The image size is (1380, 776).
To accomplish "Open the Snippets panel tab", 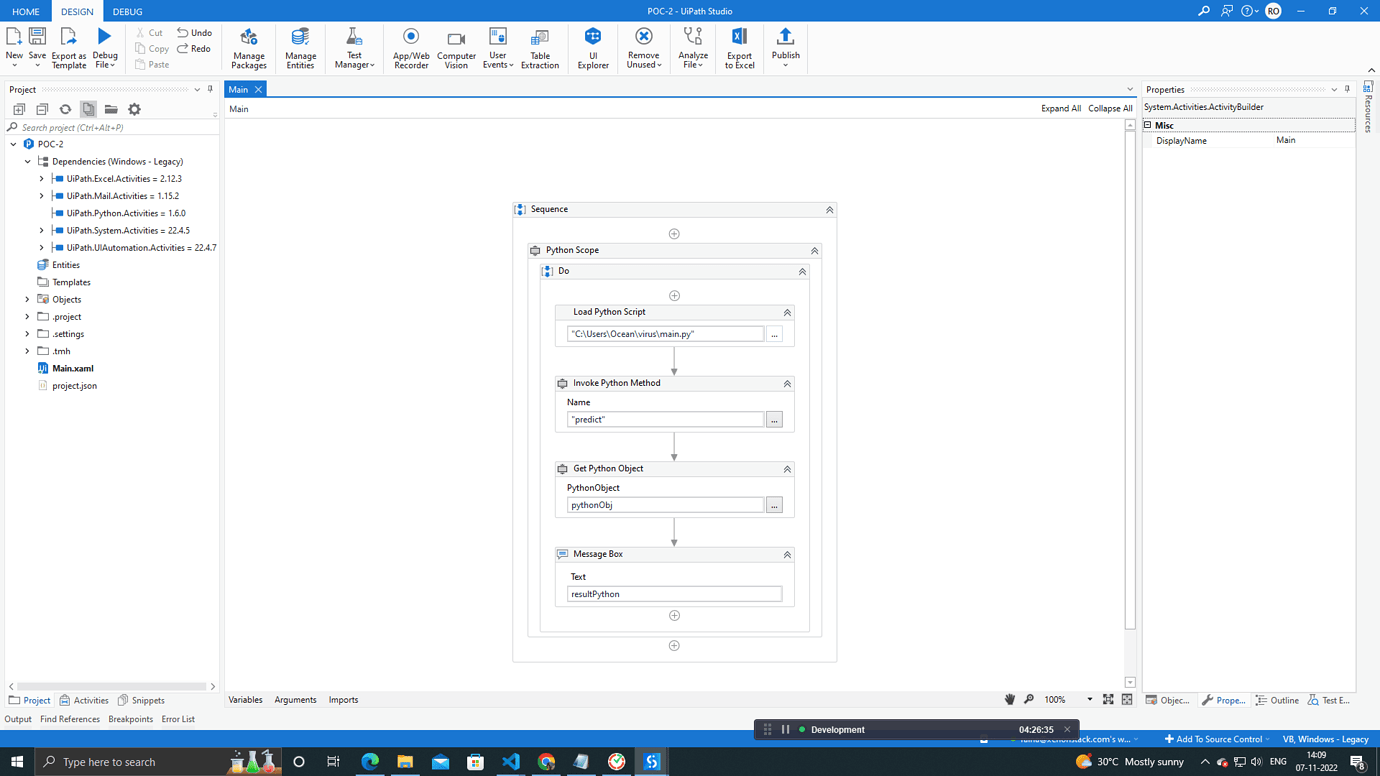I will click(141, 701).
